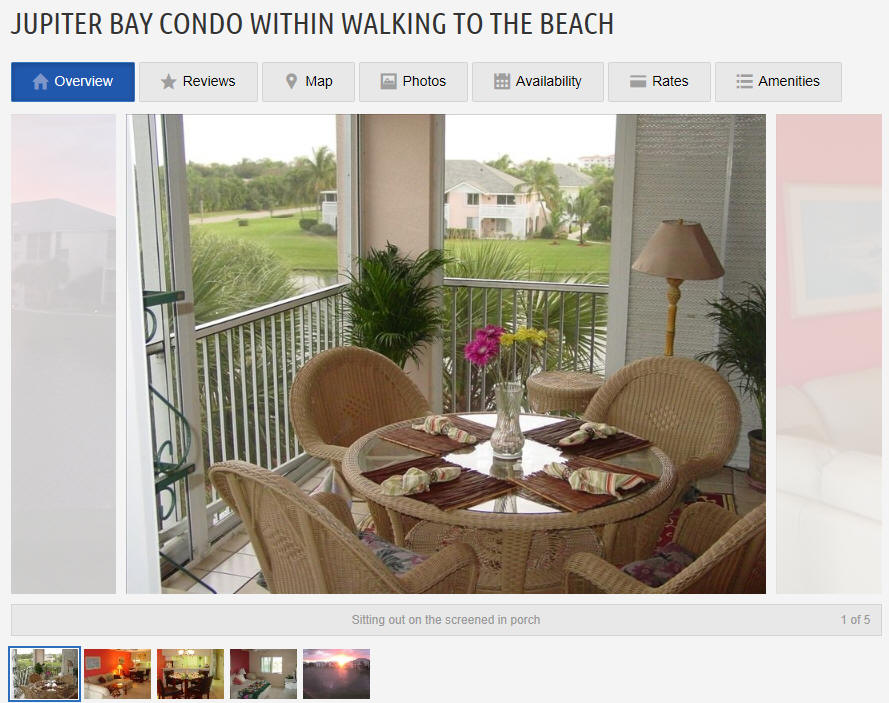
Task: Click the calendar icon beside Availability
Action: (x=502, y=82)
